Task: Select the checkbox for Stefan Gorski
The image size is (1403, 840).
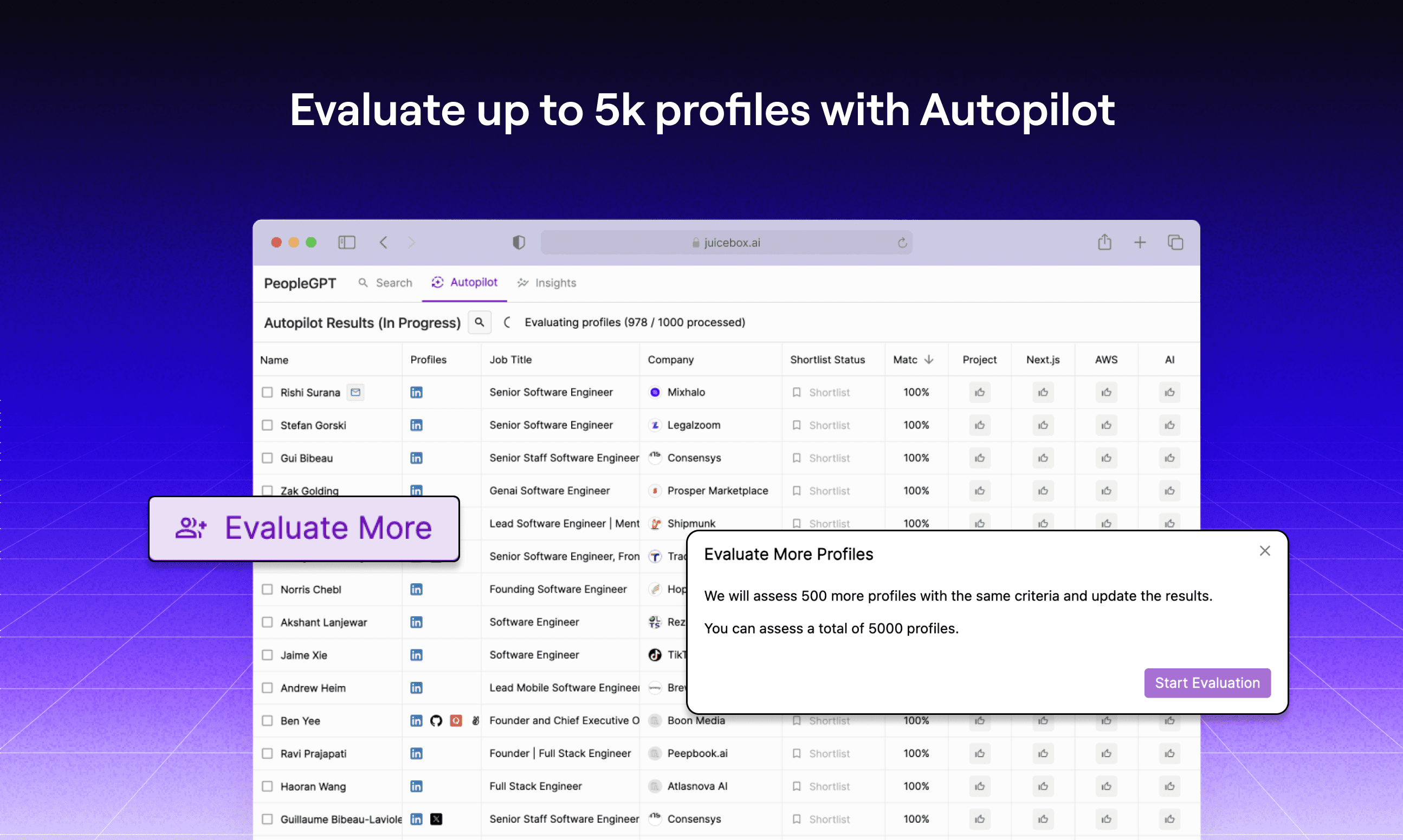Action: (x=267, y=425)
